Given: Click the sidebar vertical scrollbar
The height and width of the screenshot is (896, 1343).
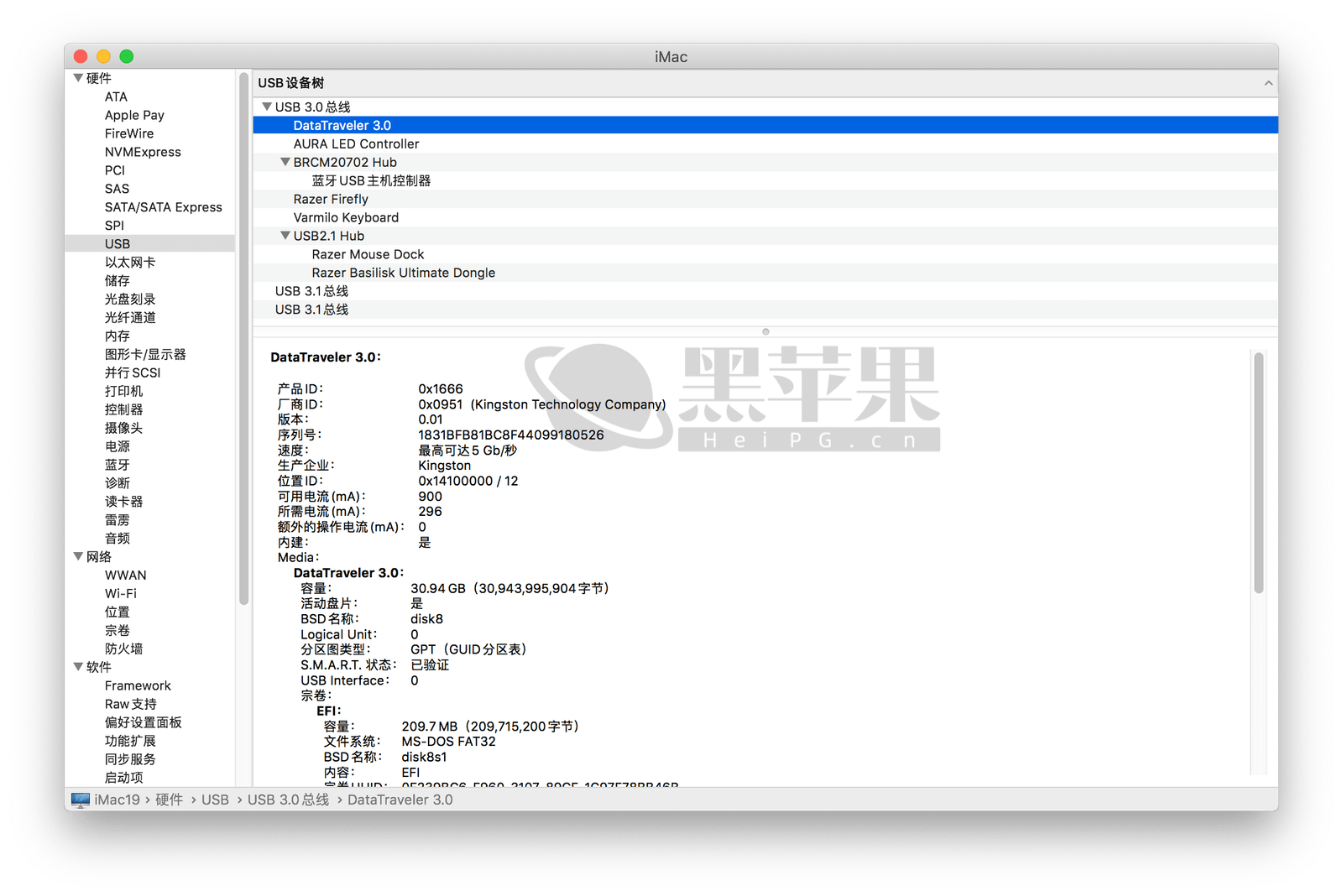Looking at the screenshot, I should click(x=244, y=339).
